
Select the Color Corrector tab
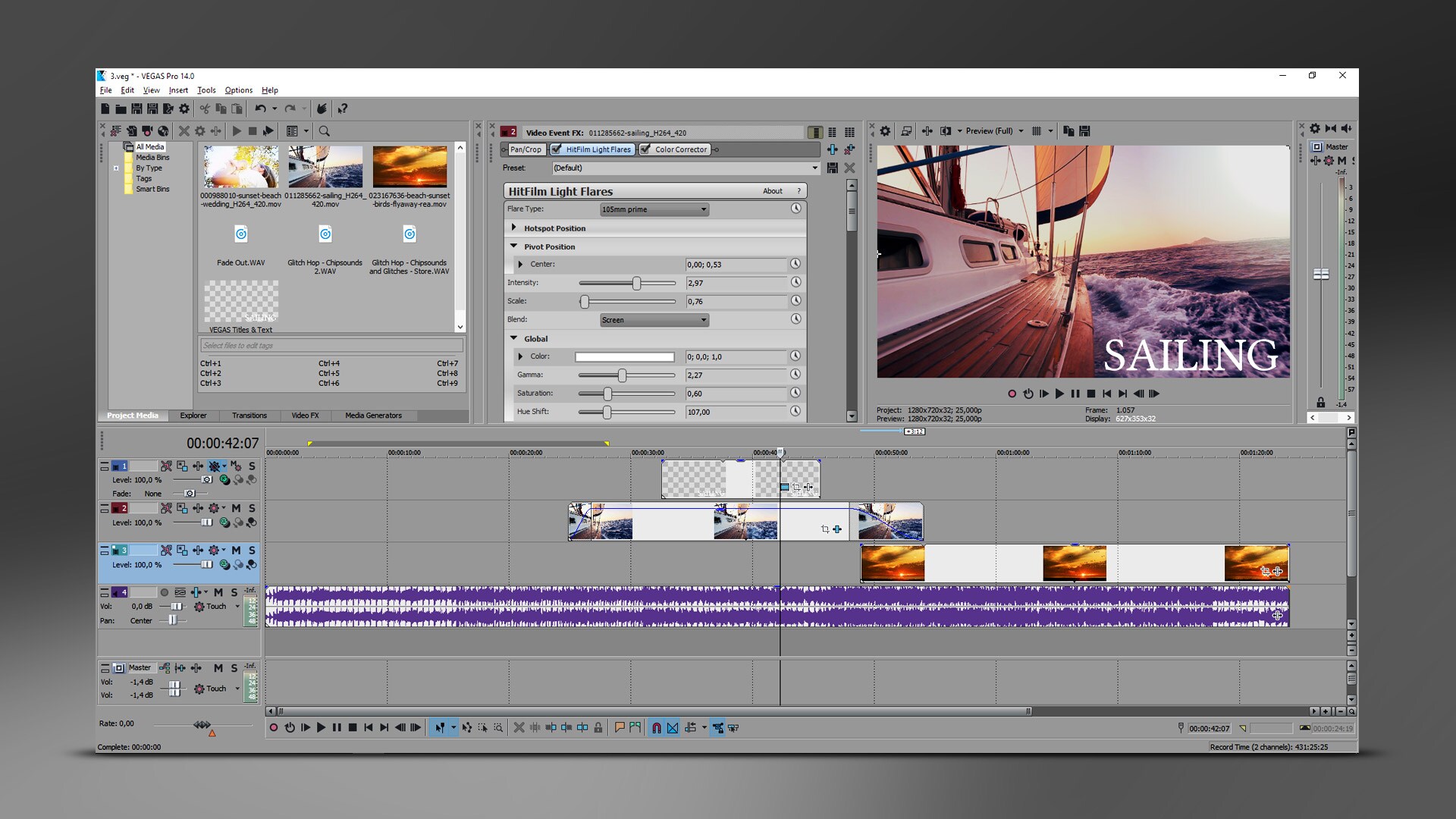[x=679, y=149]
